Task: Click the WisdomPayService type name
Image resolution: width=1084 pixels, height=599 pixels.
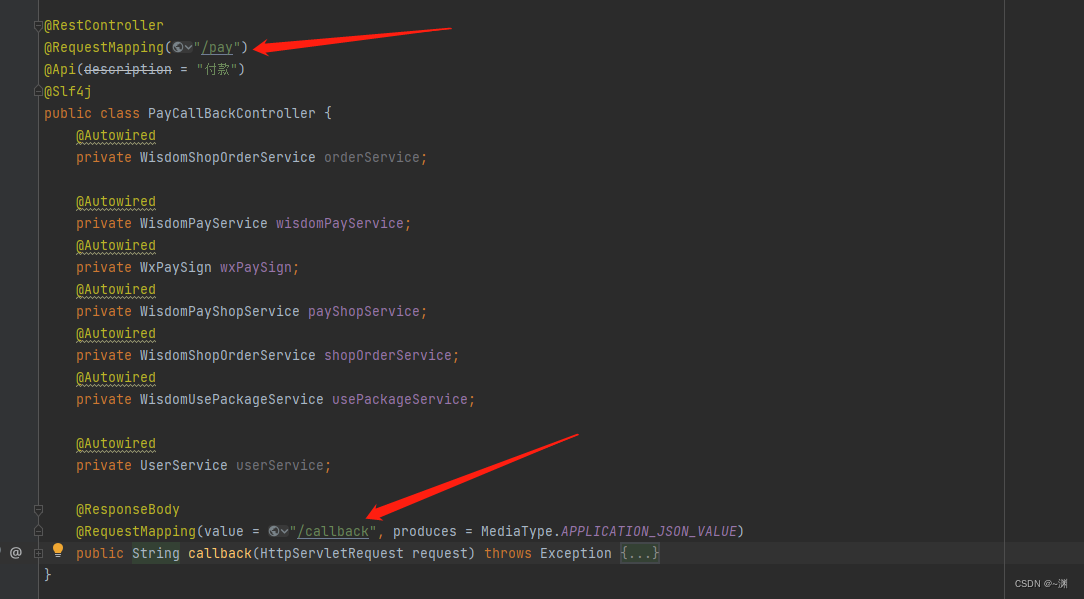Action: coord(204,223)
